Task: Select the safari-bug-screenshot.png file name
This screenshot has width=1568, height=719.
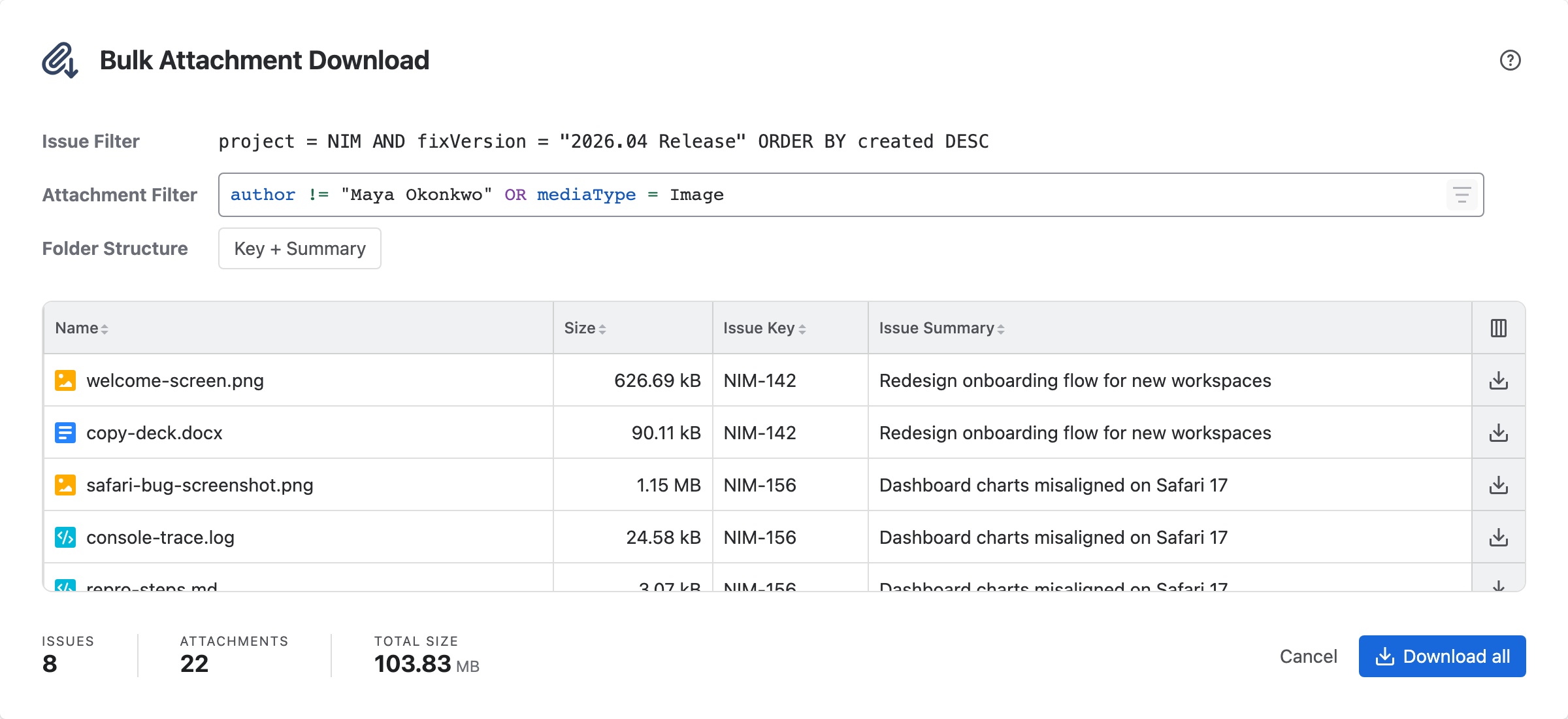Action: click(200, 485)
